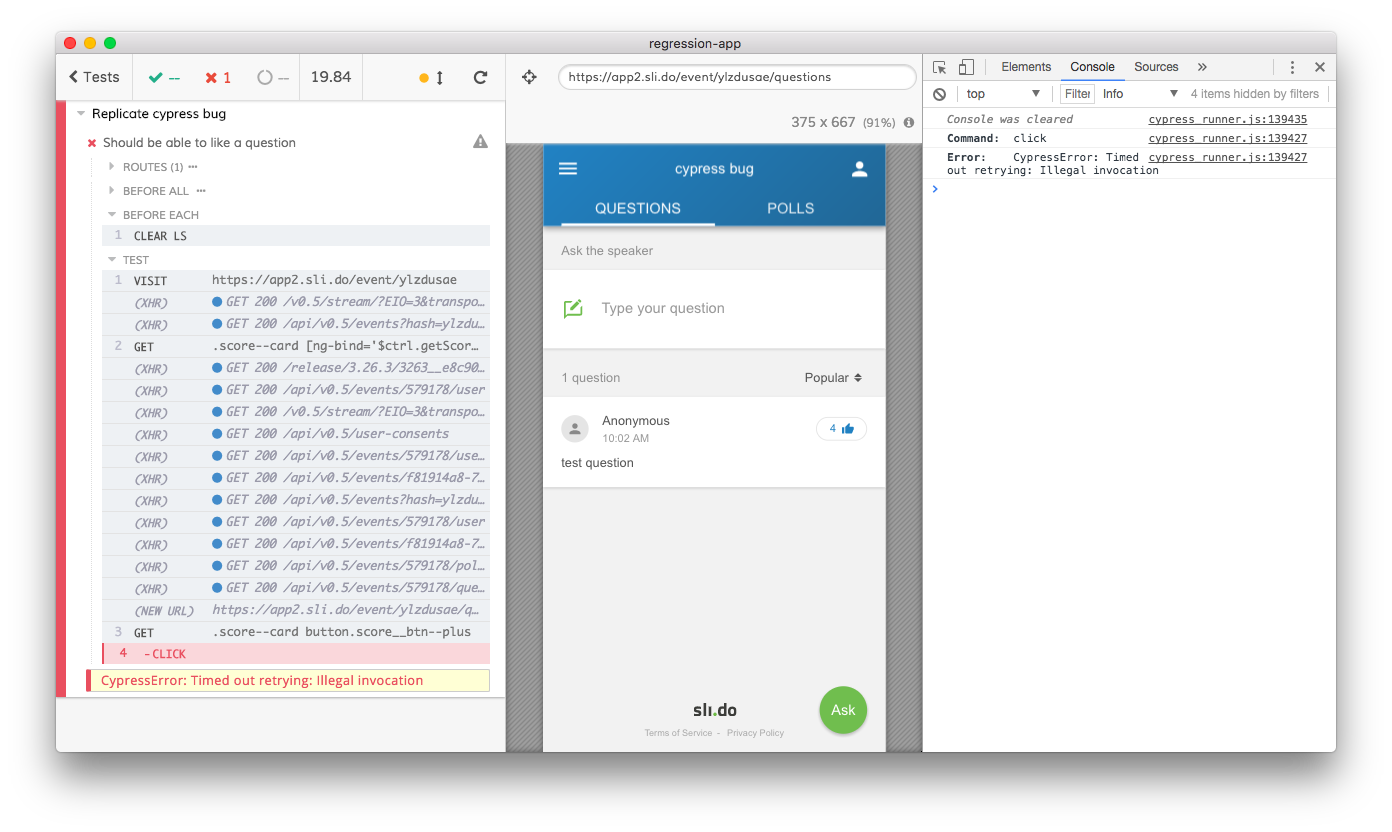Open the Selector Playground crosshair tool
The image size is (1392, 832).
coord(529,77)
